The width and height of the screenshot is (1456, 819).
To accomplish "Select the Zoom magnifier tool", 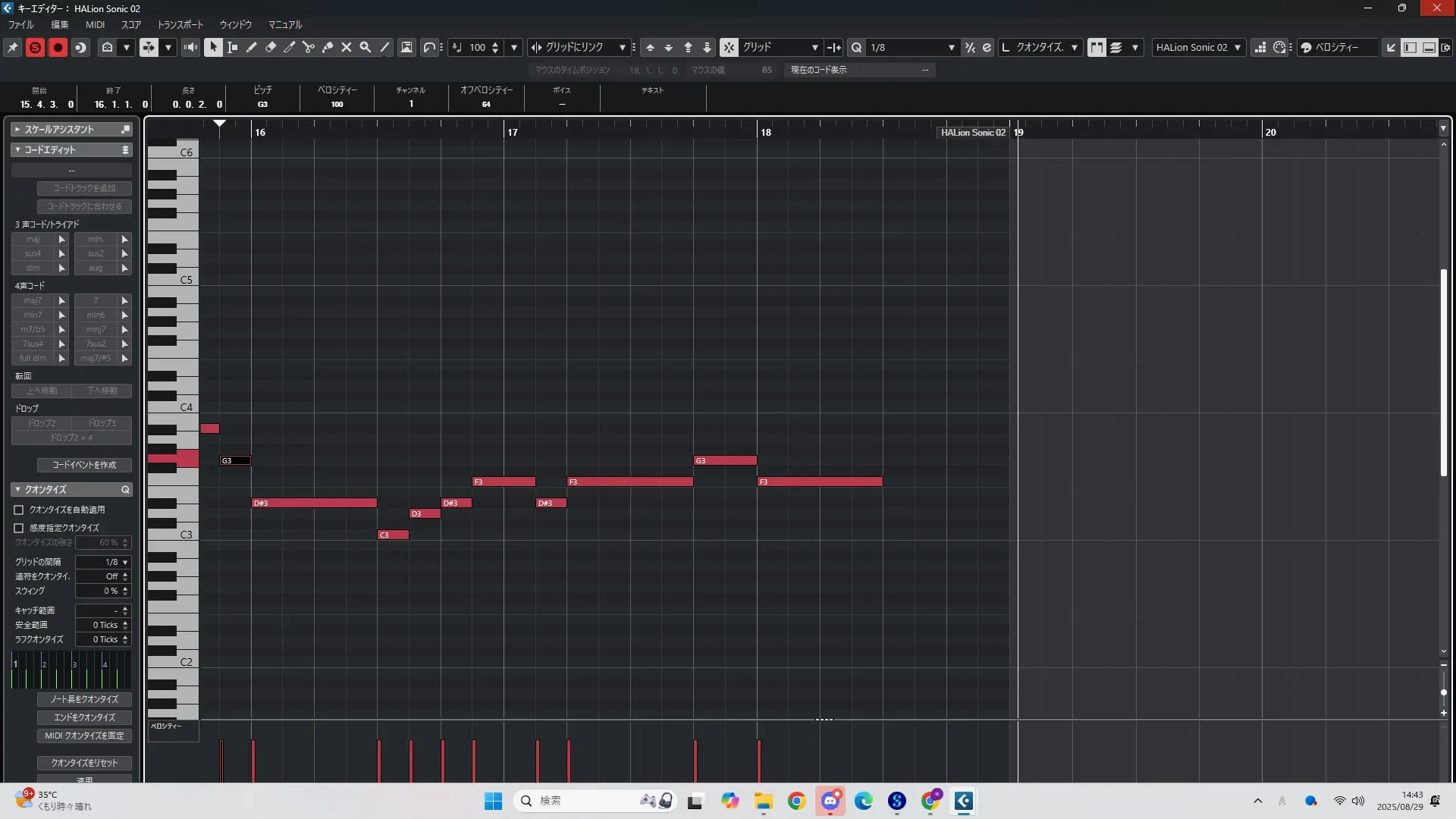I will click(366, 47).
